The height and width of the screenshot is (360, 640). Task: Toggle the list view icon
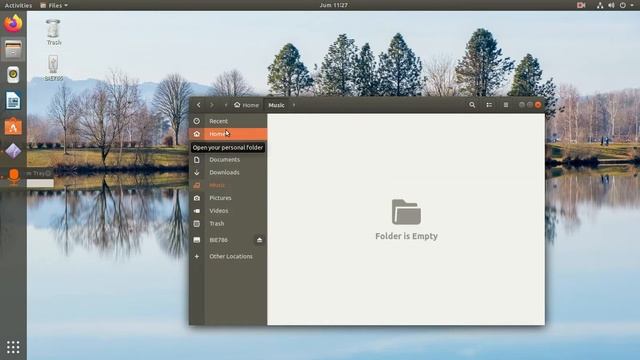(489, 105)
